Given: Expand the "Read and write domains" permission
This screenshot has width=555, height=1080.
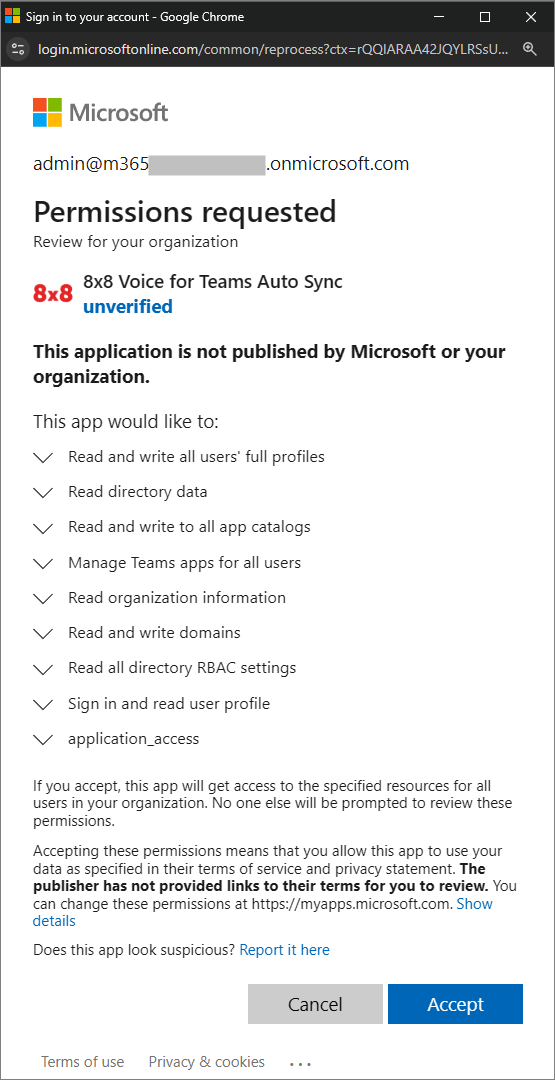Looking at the screenshot, I should (43, 634).
